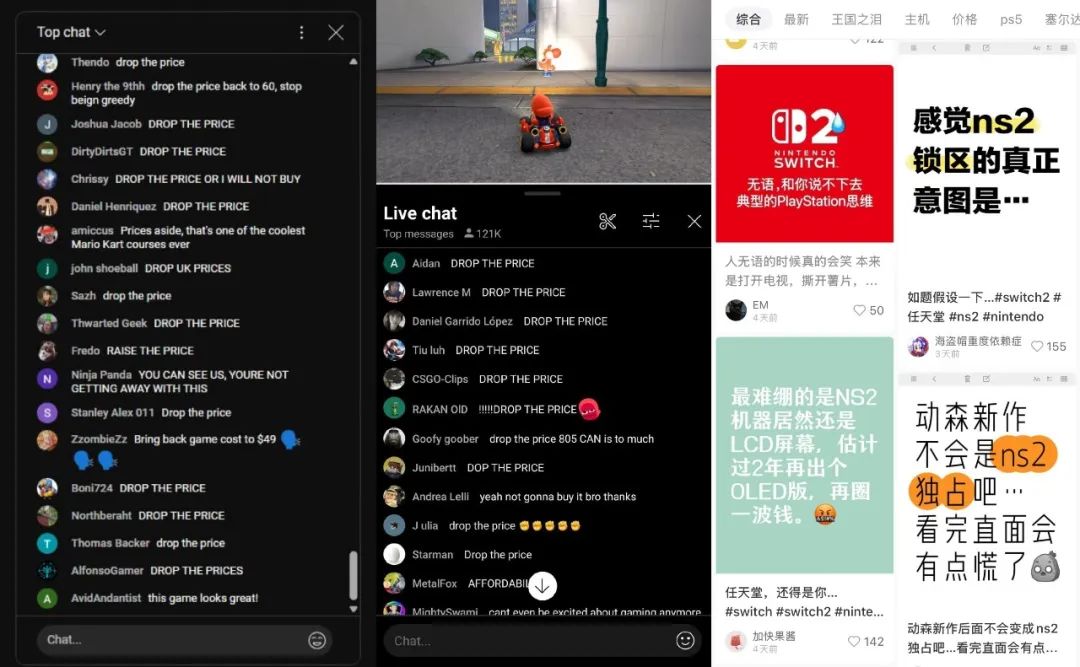Switch to the 主机 tab

pos(917,20)
